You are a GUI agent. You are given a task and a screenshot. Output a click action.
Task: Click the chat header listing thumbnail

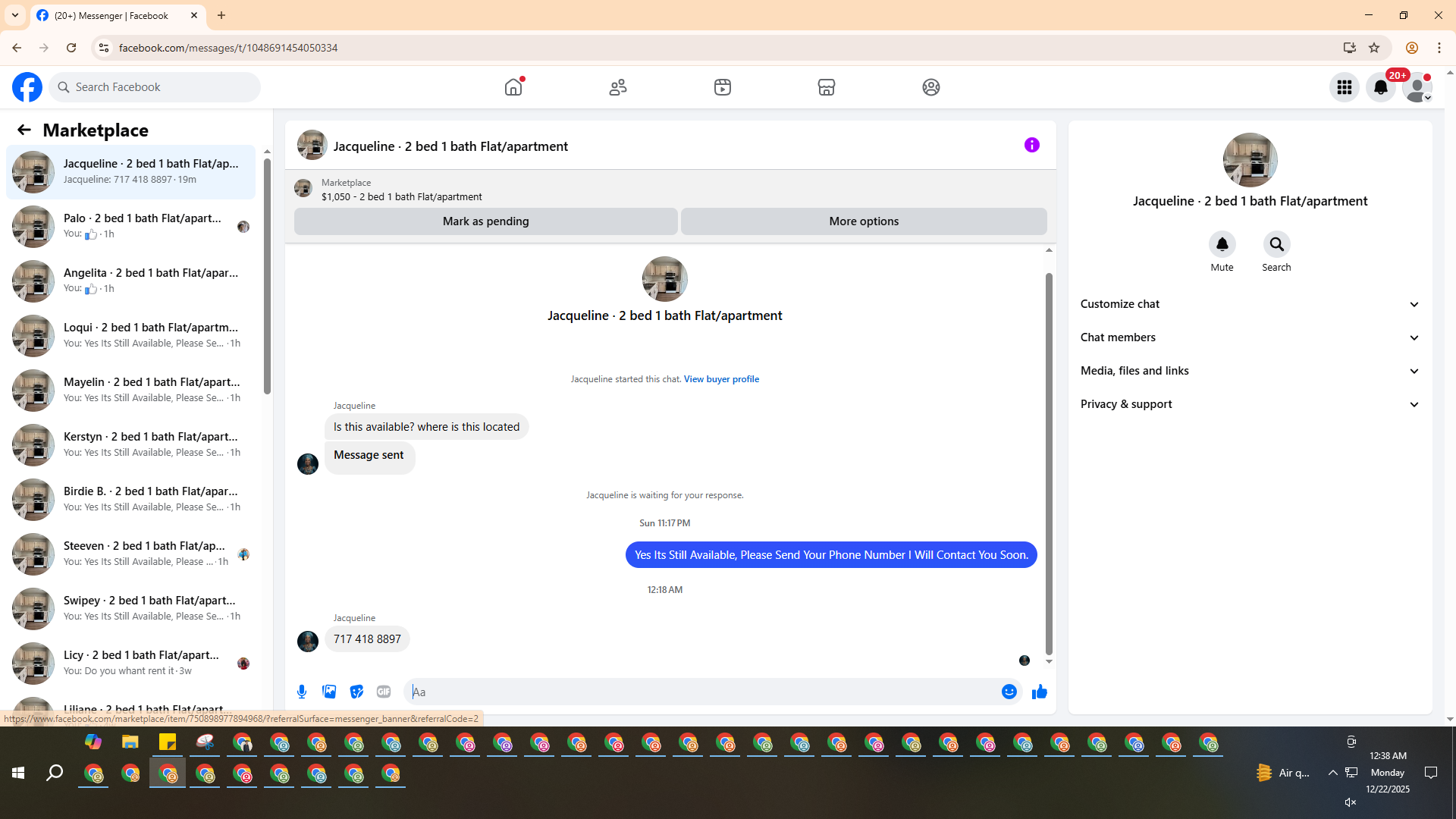coord(312,145)
